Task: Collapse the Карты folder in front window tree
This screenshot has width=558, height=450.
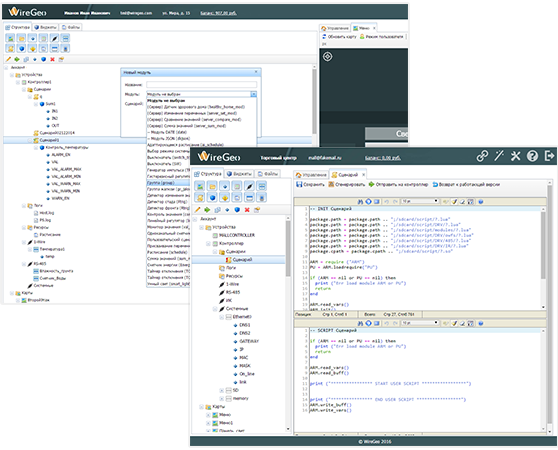Action: coord(201,407)
